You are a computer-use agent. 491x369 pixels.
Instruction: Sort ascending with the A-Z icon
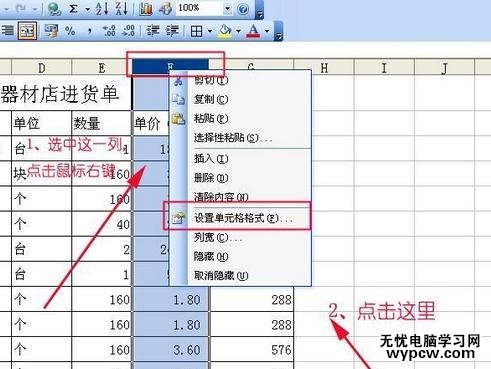102,8
